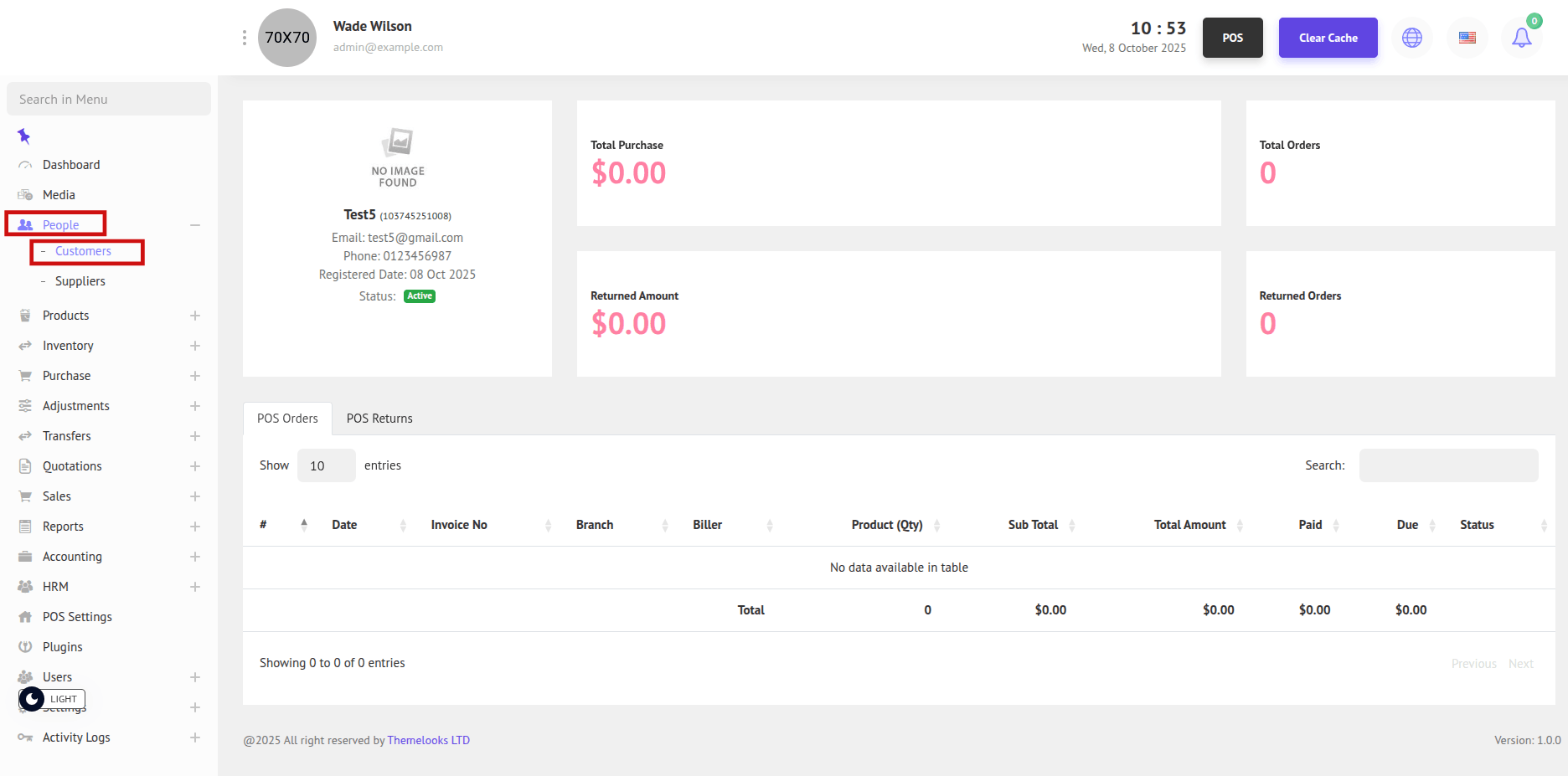
Task: Click the Media sidebar icon
Action: [x=25, y=195]
